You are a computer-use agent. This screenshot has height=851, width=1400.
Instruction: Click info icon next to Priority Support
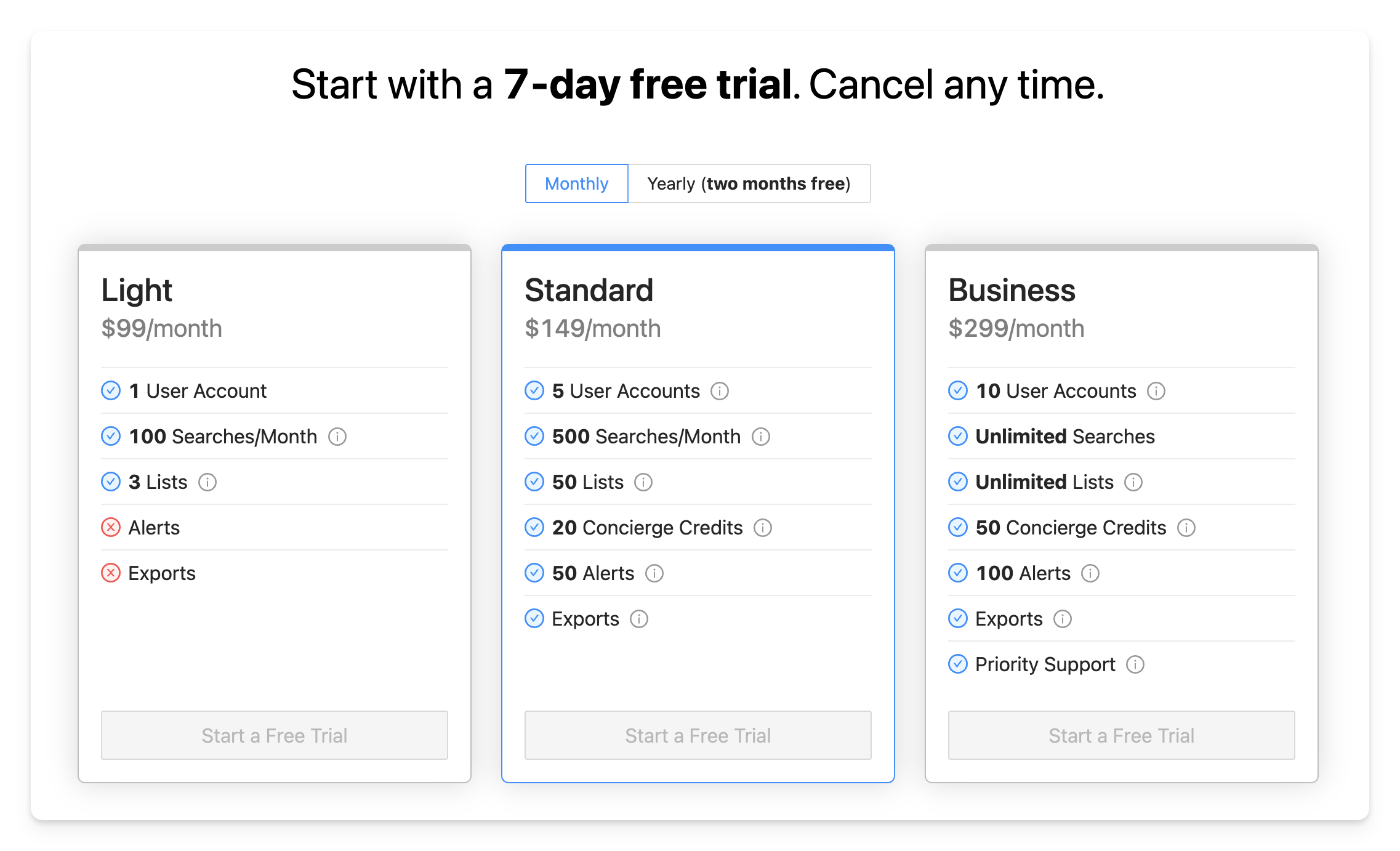(x=1135, y=664)
